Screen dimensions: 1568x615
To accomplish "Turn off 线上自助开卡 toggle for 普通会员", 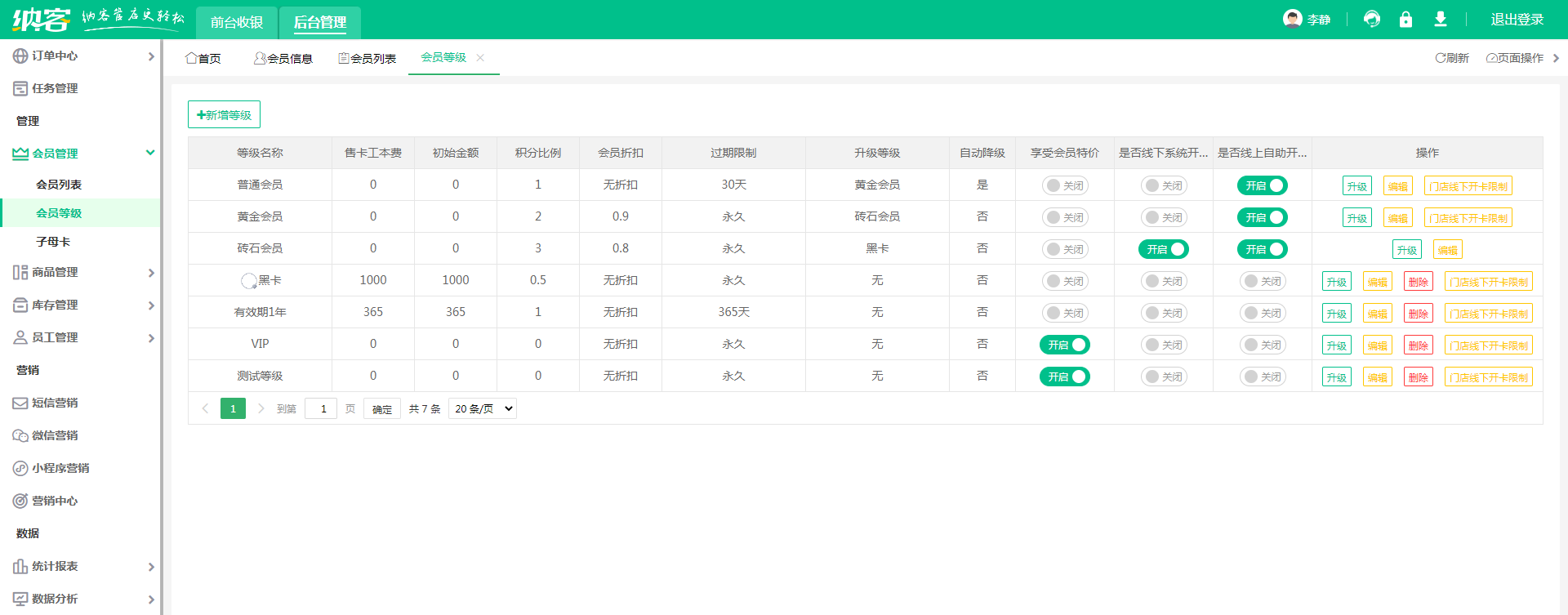I will point(1263,185).
